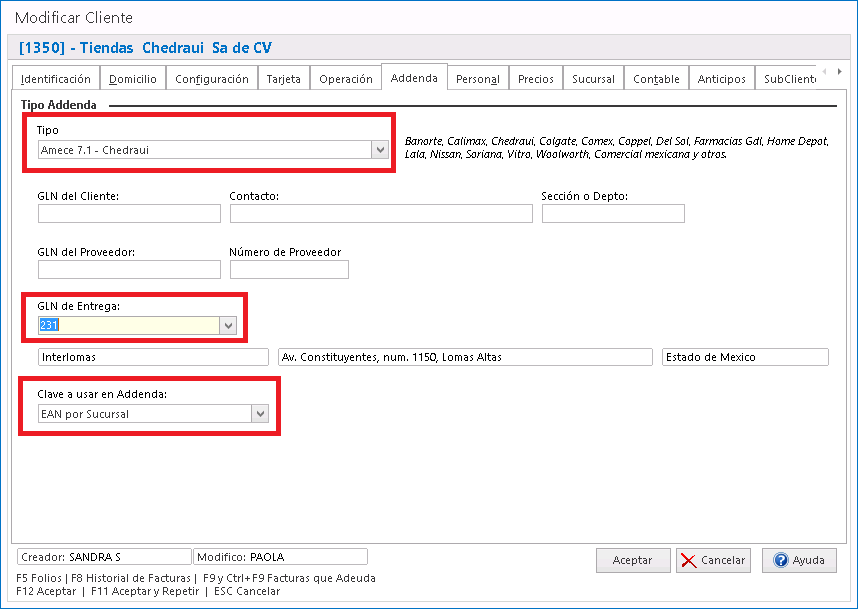Expand the Tipo addenda dropdown
Viewport: 858px width, 609px height.
click(x=379, y=150)
